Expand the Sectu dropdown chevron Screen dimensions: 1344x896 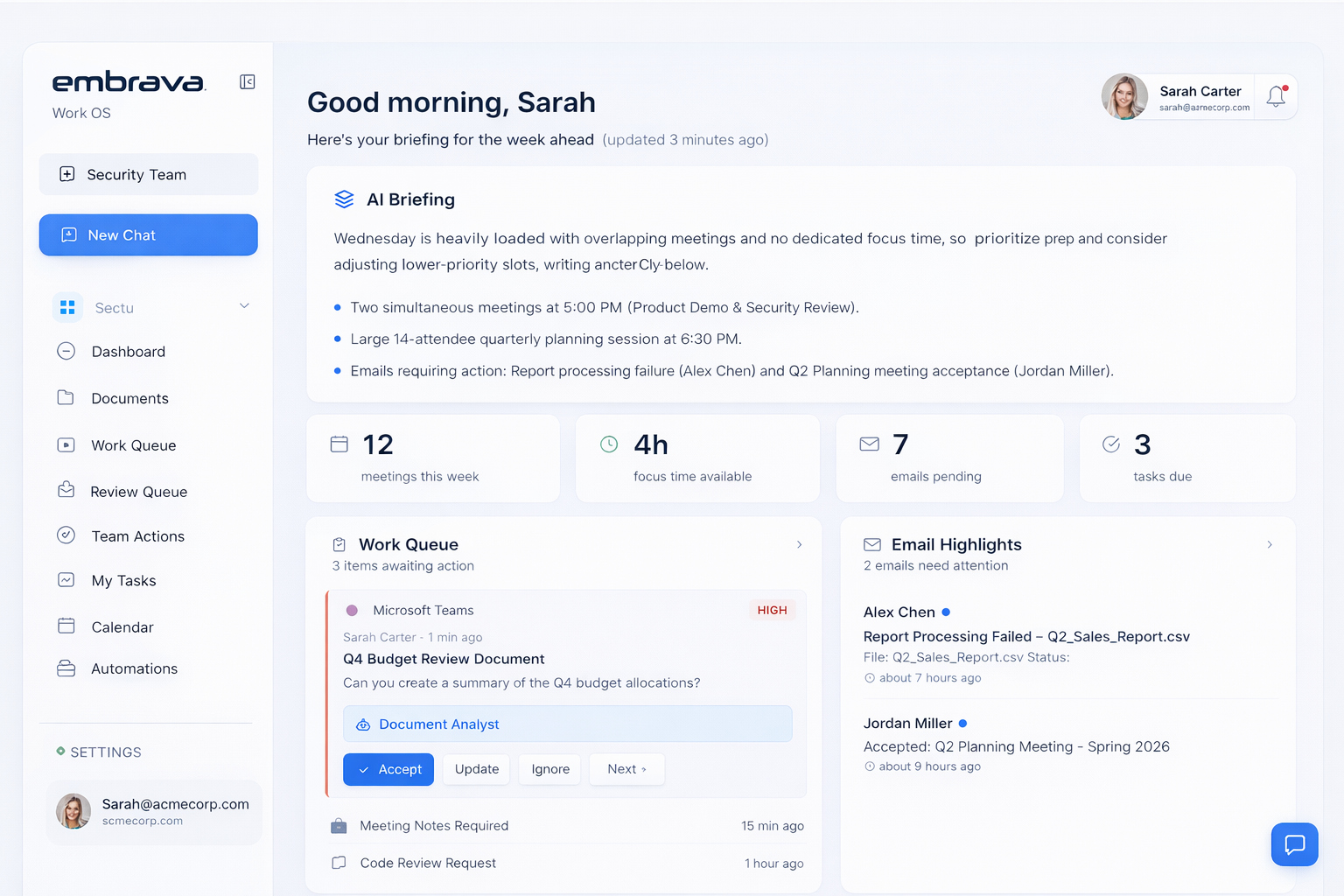tap(244, 306)
